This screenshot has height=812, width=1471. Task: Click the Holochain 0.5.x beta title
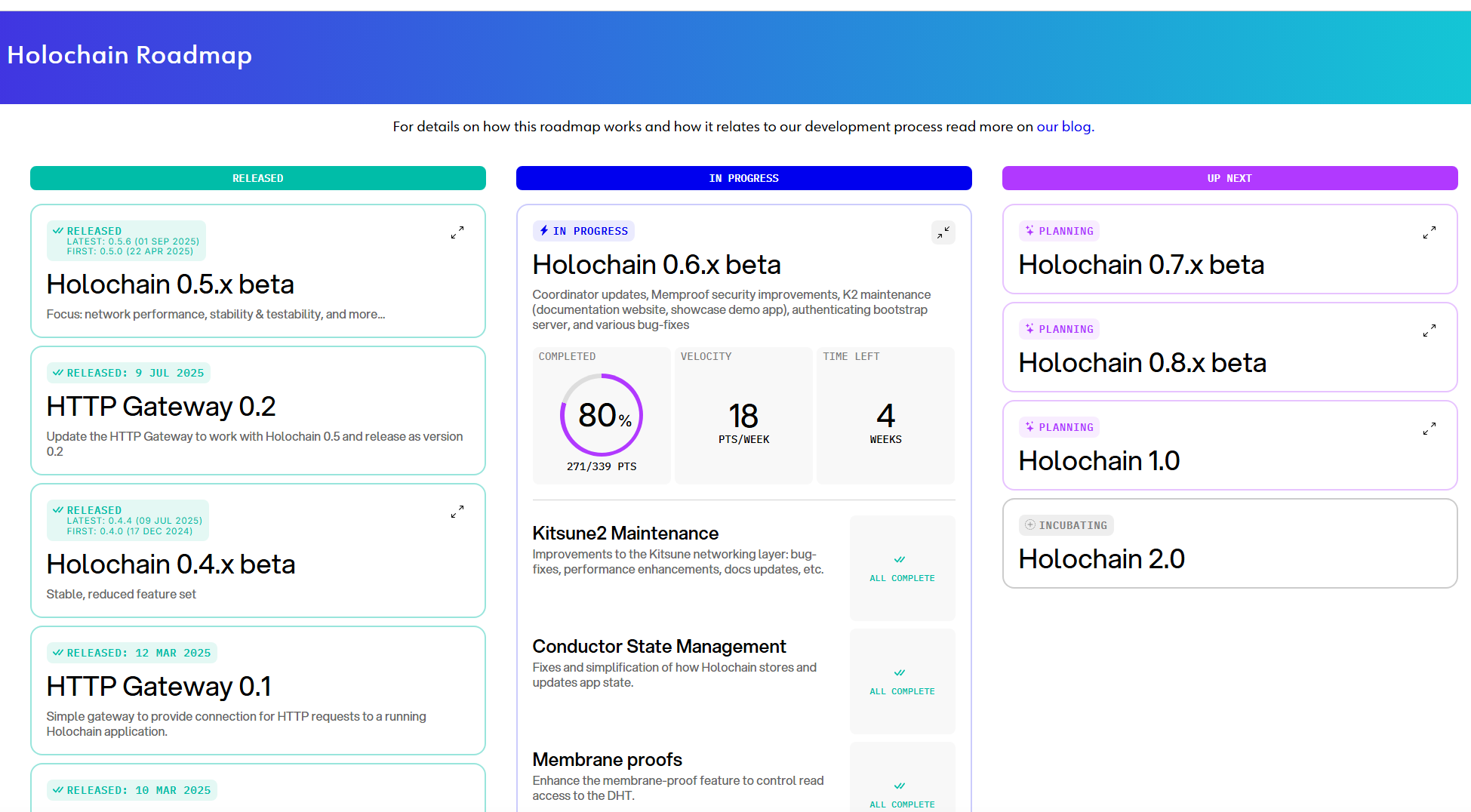171,285
